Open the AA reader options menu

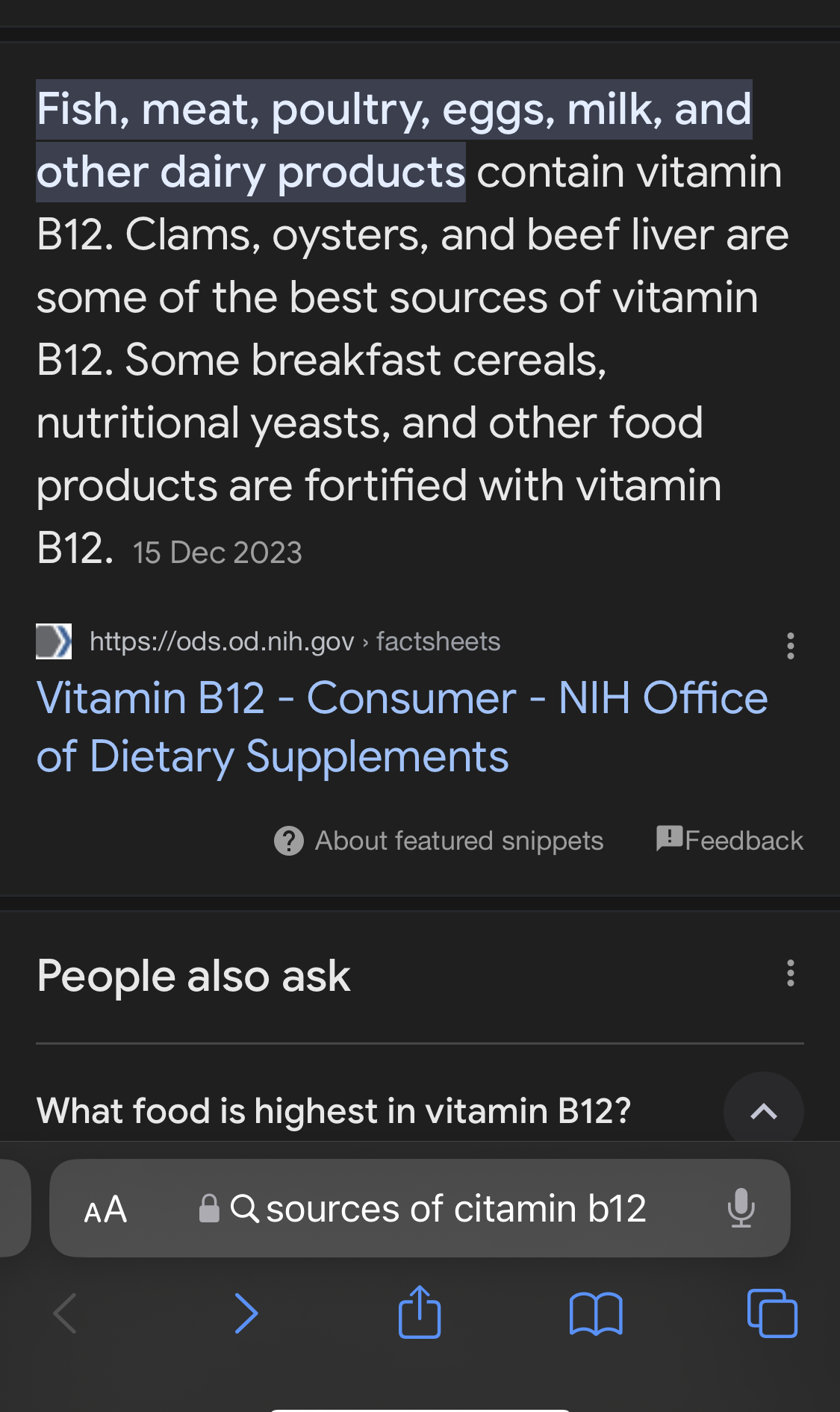pos(105,1209)
